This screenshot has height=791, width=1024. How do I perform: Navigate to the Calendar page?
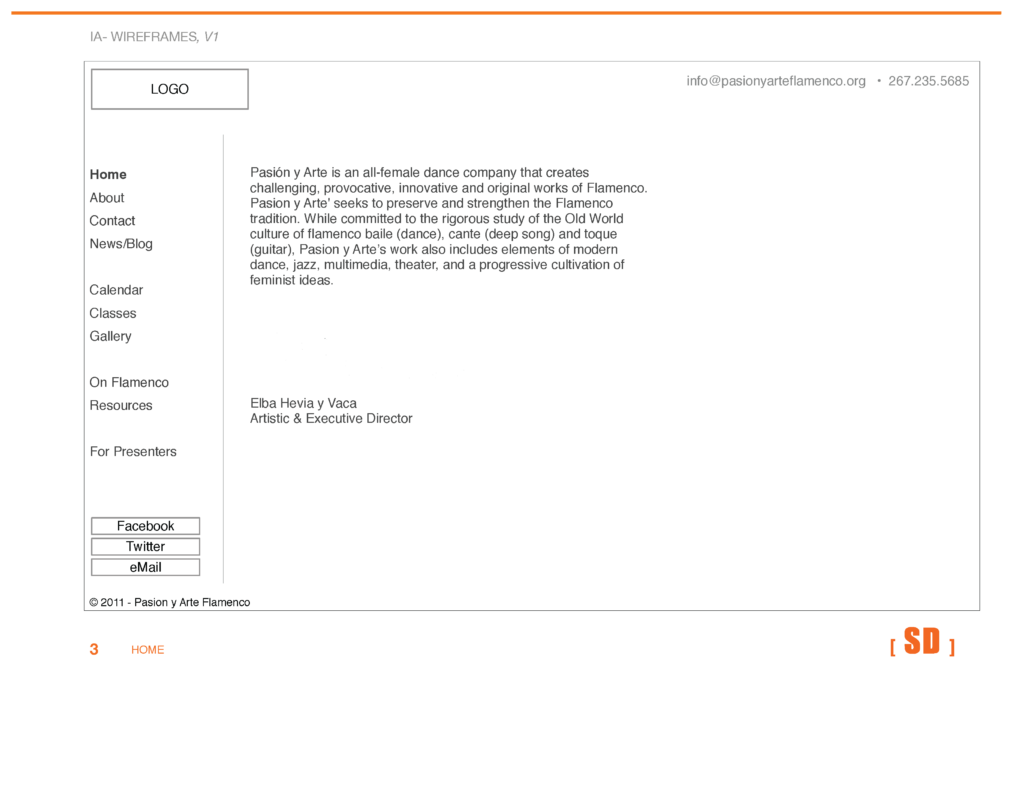point(116,290)
